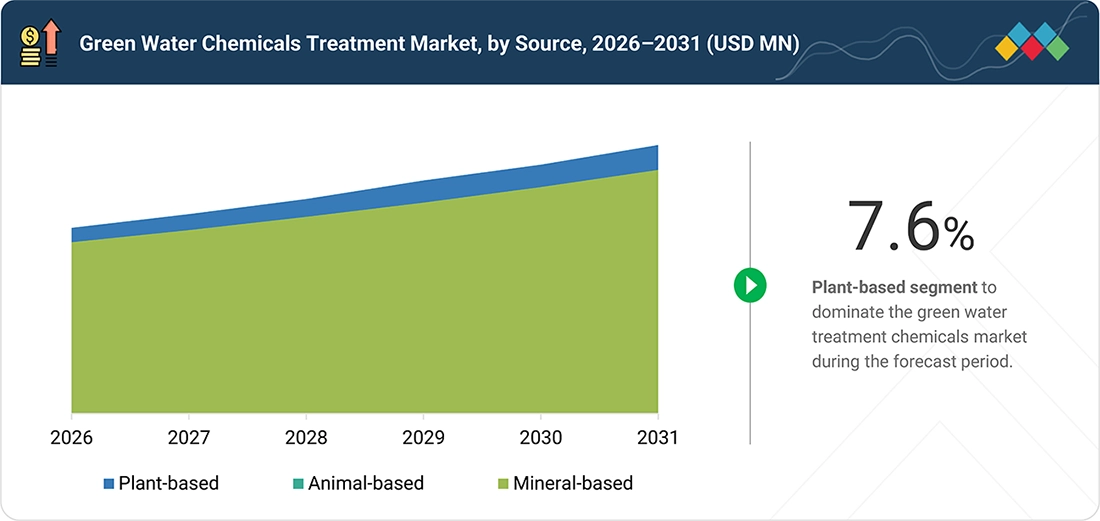Click the Animal-based legend label
This screenshot has height=521, width=1100.
365,483
